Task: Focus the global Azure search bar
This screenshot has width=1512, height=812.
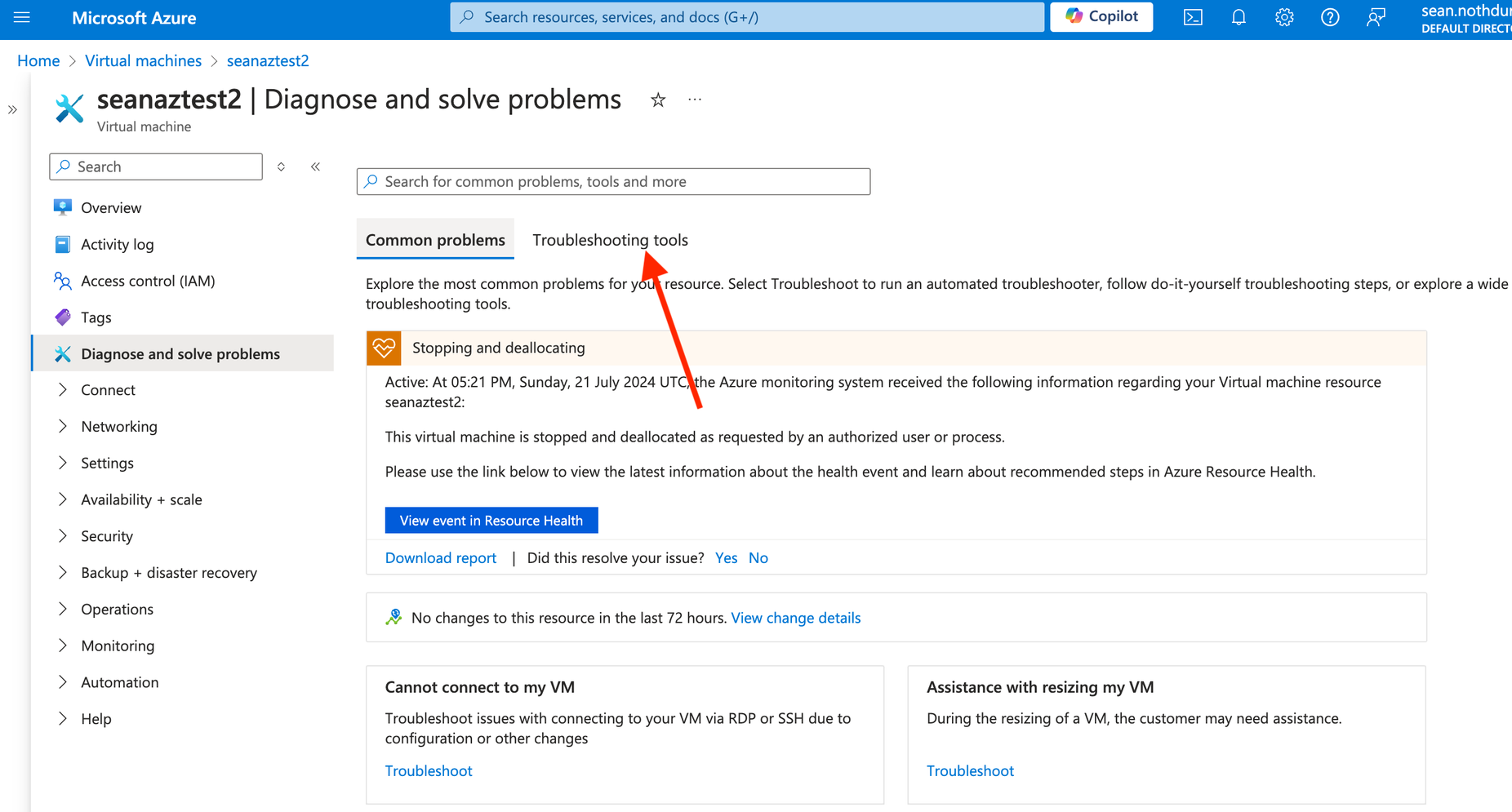Action: click(x=747, y=17)
